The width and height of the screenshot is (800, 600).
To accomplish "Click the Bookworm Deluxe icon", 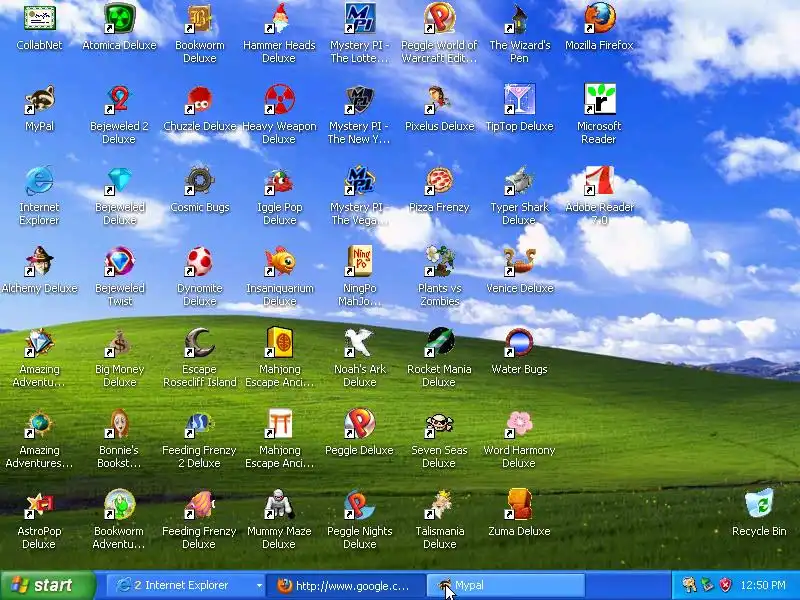I will (199, 18).
